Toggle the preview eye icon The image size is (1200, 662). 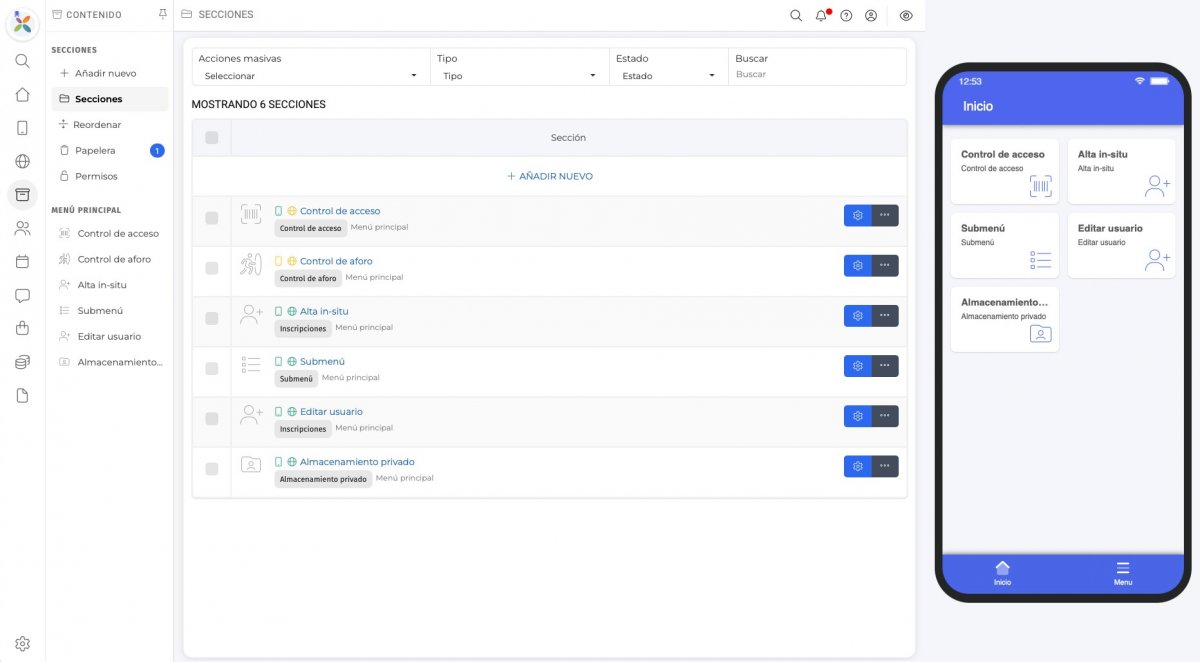point(906,15)
